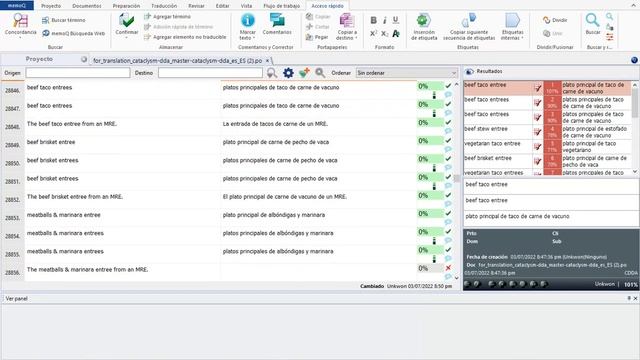Focus the Destino filter field
This screenshot has height=360, width=640.
point(210,73)
